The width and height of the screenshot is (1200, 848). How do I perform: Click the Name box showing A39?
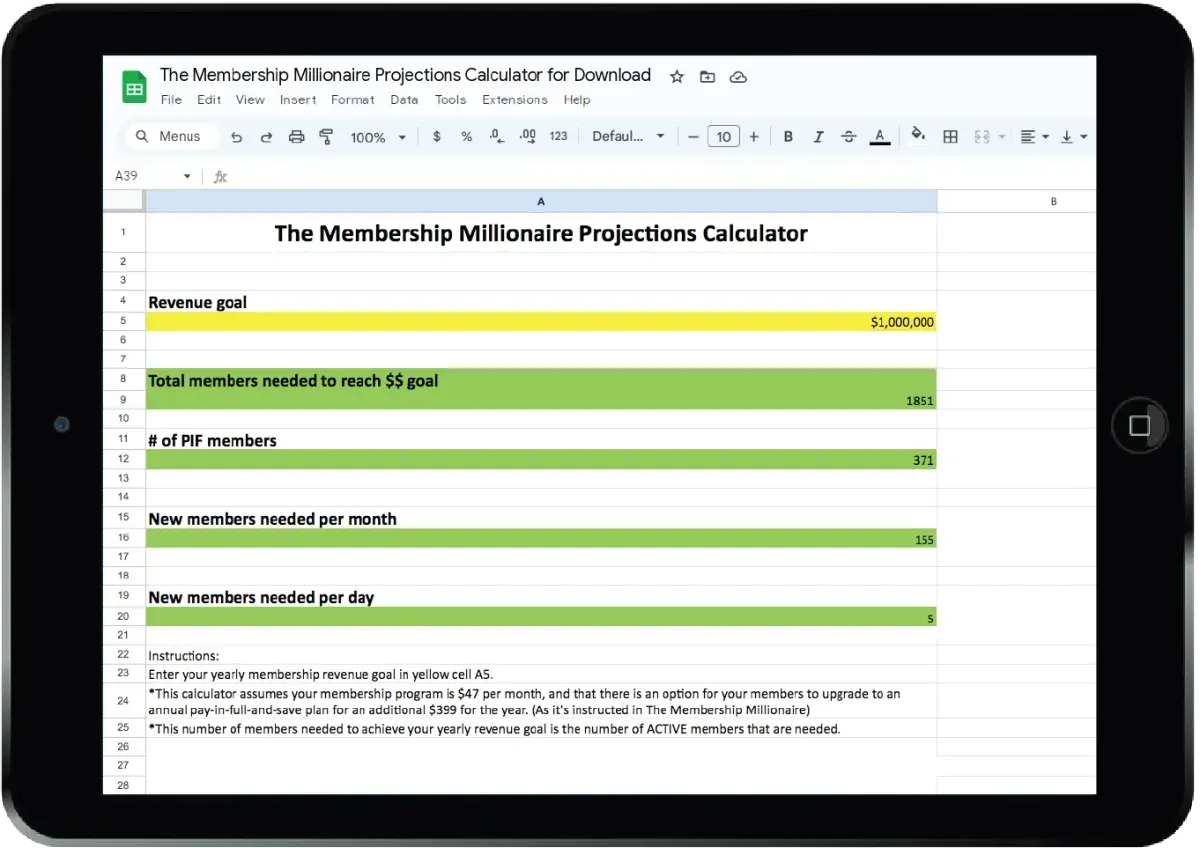(127, 176)
